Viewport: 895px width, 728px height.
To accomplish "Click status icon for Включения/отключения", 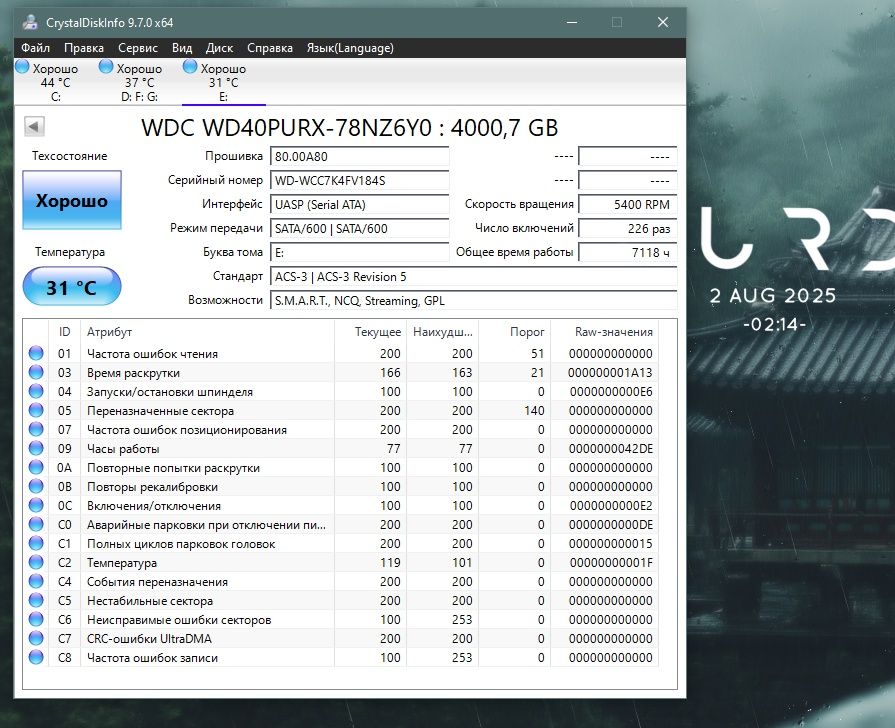I will (x=36, y=505).
